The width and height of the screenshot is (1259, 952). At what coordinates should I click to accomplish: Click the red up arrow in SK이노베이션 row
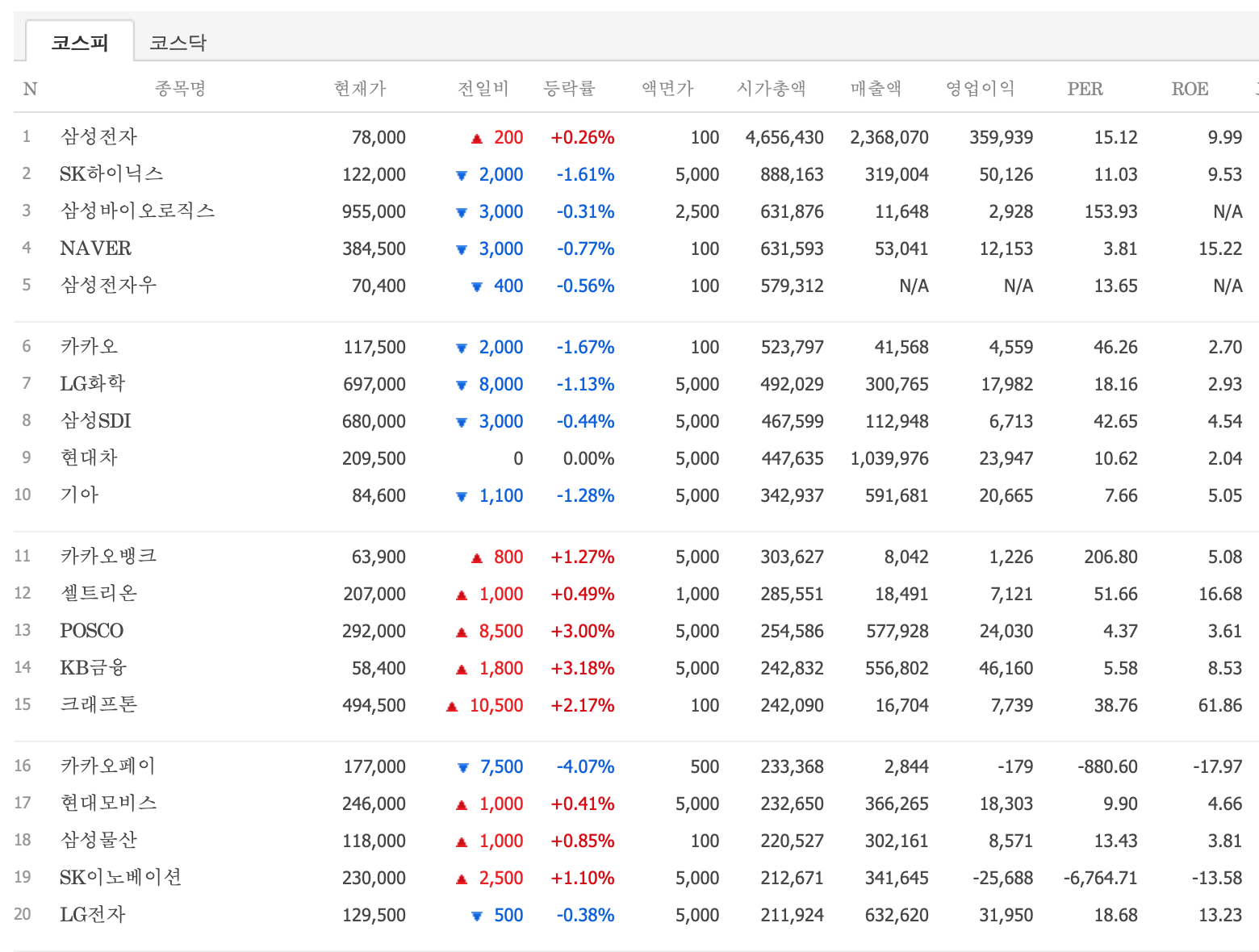pyautogui.click(x=462, y=879)
